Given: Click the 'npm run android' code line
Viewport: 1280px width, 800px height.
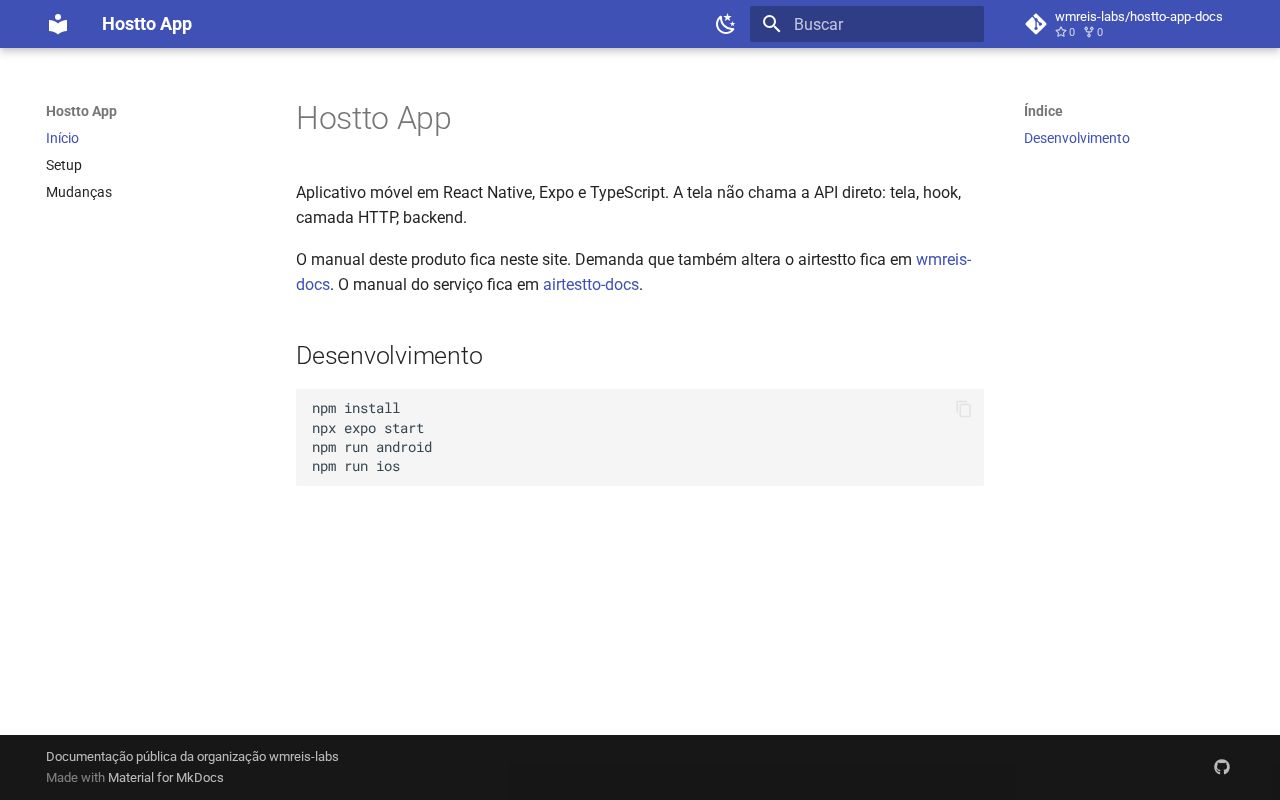Looking at the screenshot, I should 372,447.
